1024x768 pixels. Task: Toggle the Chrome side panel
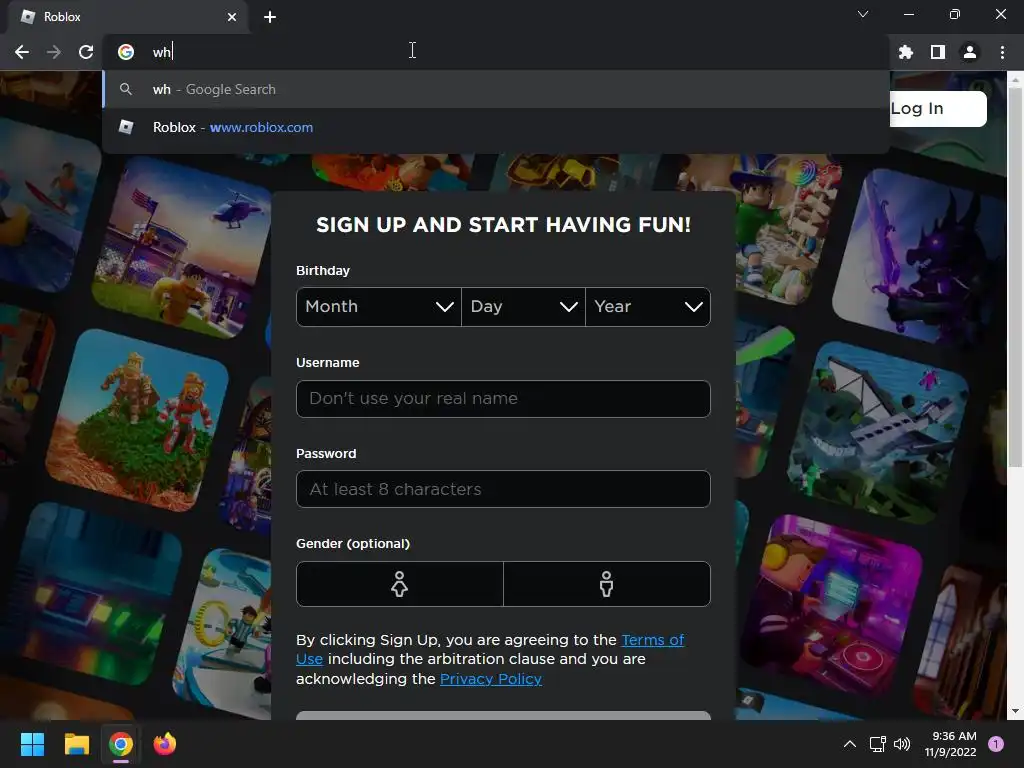pos(938,52)
